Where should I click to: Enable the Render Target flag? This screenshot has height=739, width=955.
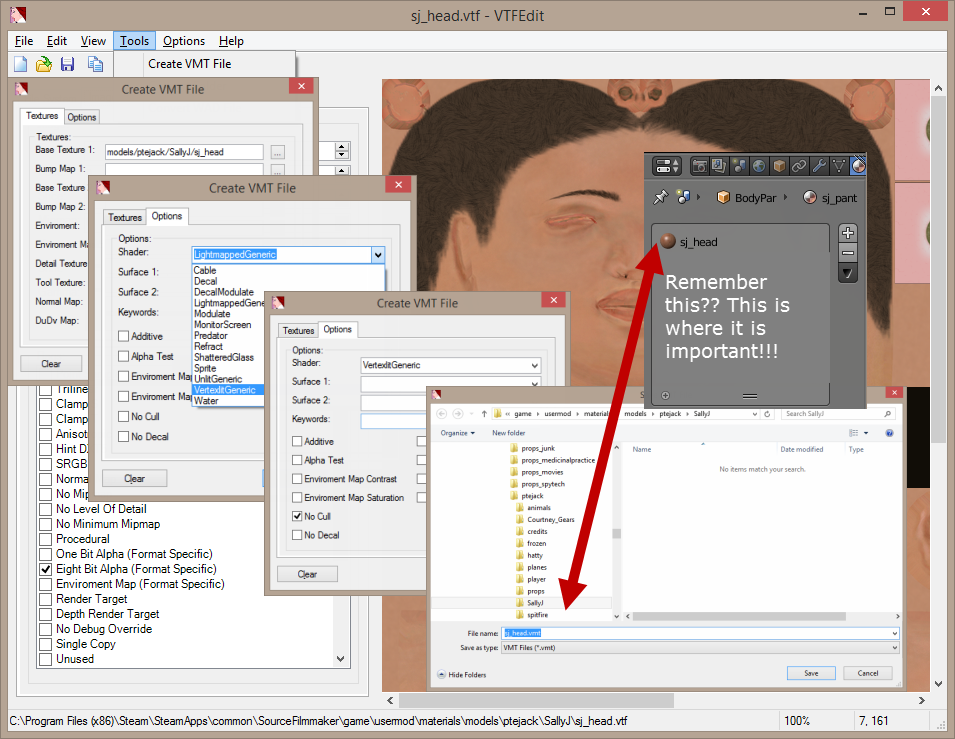point(45,599)
